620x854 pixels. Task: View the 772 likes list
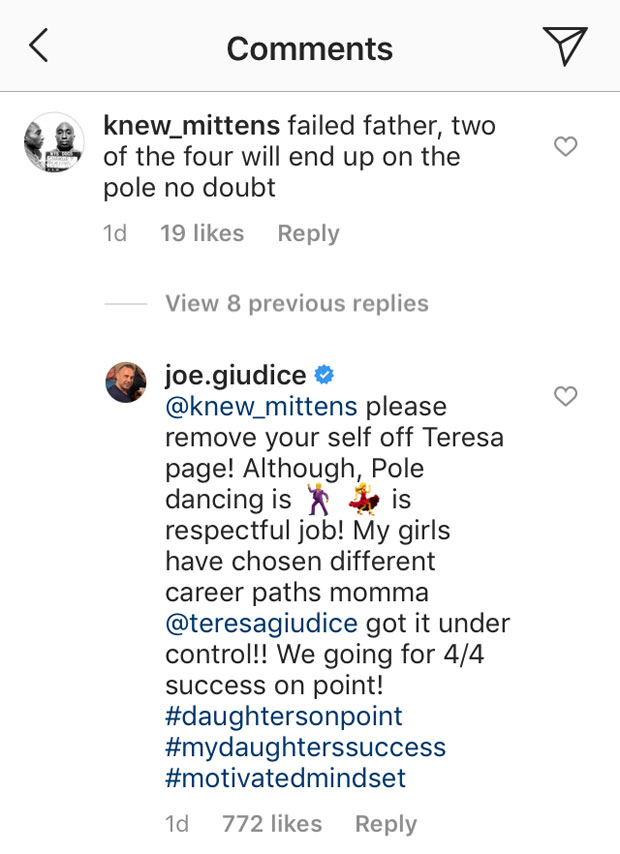pyautogui.click(x=272, y=824)
